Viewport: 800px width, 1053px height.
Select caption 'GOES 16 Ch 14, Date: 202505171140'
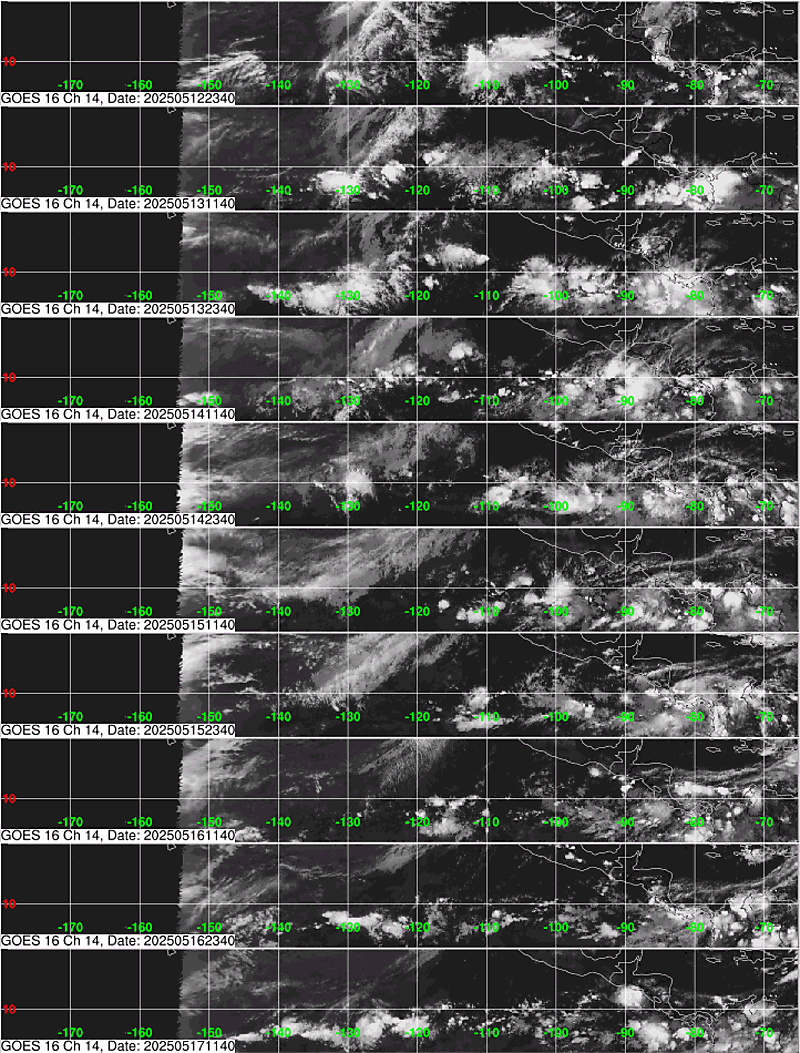(x=118, y=1046)
